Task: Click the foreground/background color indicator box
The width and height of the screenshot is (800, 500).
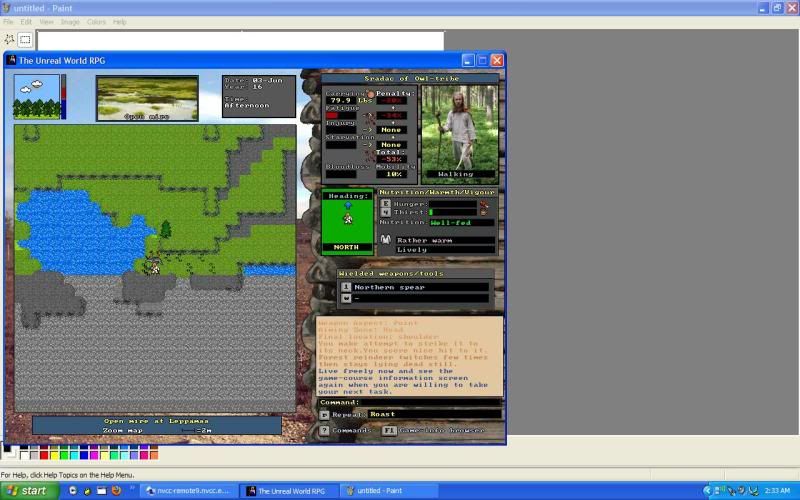Action: click(10, 451)
